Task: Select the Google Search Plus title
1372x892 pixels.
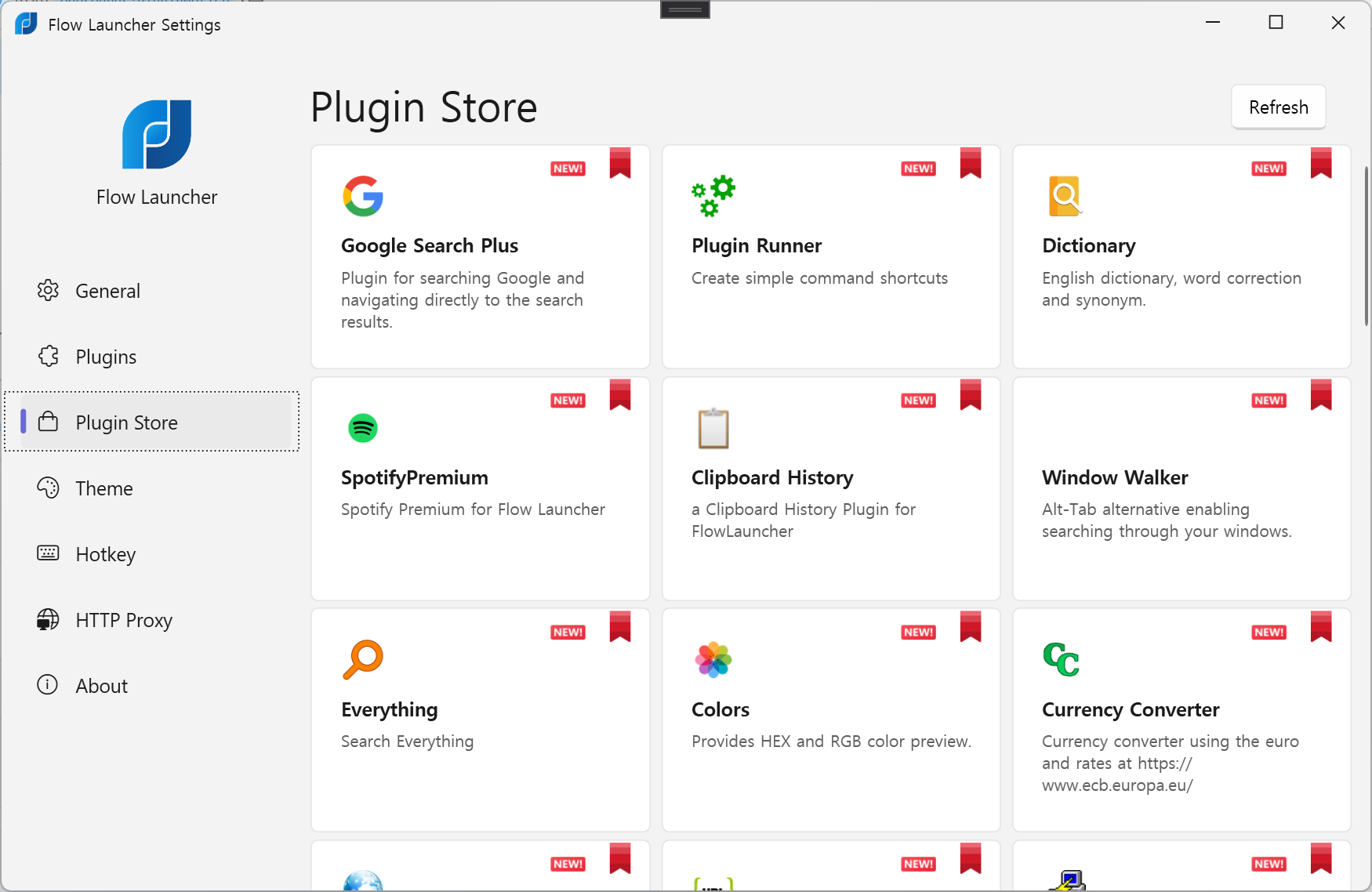Action: tap(430, 245)
